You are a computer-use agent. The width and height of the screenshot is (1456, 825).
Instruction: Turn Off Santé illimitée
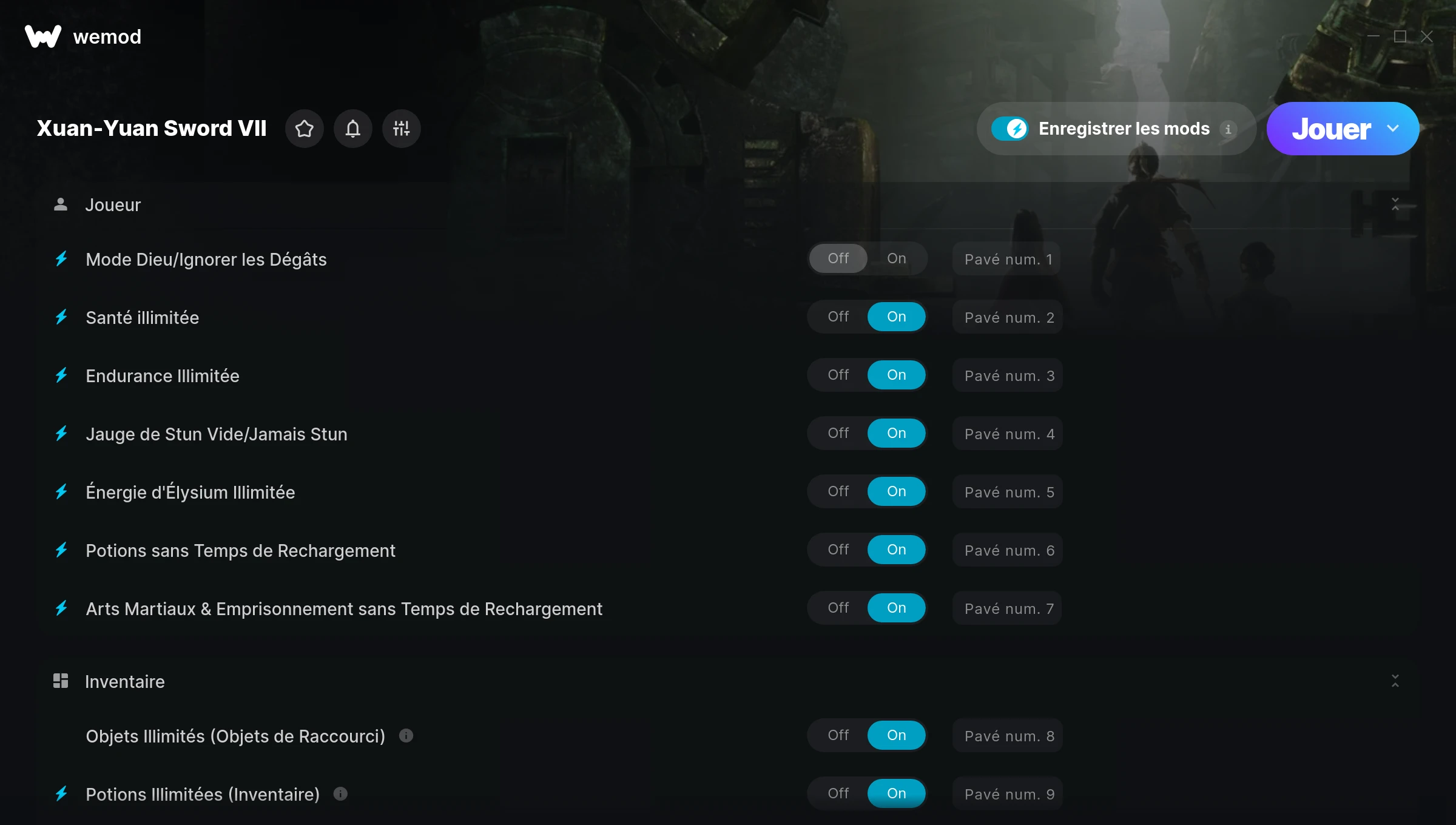[838, 317]
